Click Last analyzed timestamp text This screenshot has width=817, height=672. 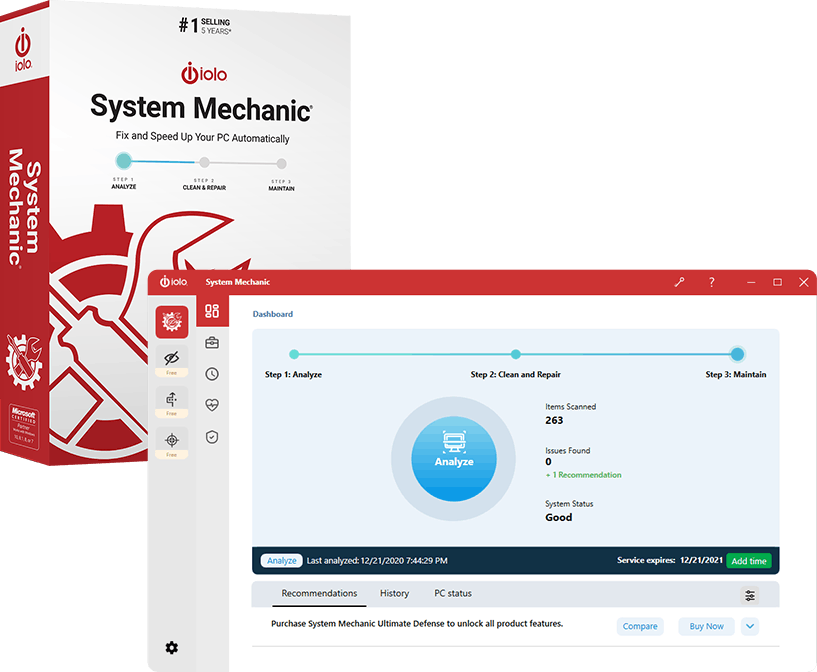377,561
